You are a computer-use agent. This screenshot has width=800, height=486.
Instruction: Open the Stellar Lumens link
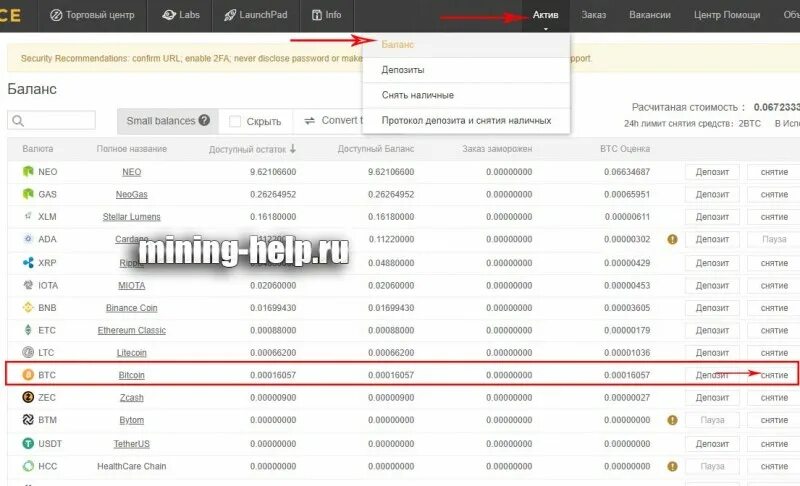point(132,217)
